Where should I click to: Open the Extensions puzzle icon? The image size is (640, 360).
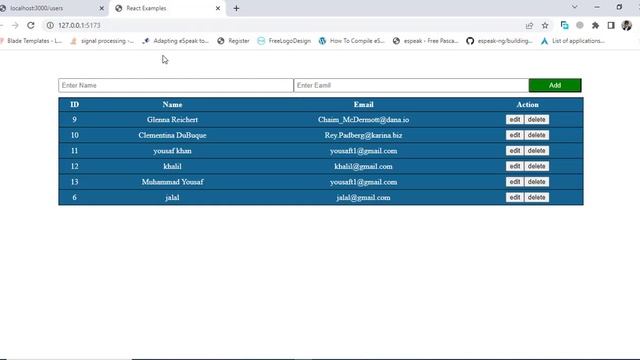(596, 25)
